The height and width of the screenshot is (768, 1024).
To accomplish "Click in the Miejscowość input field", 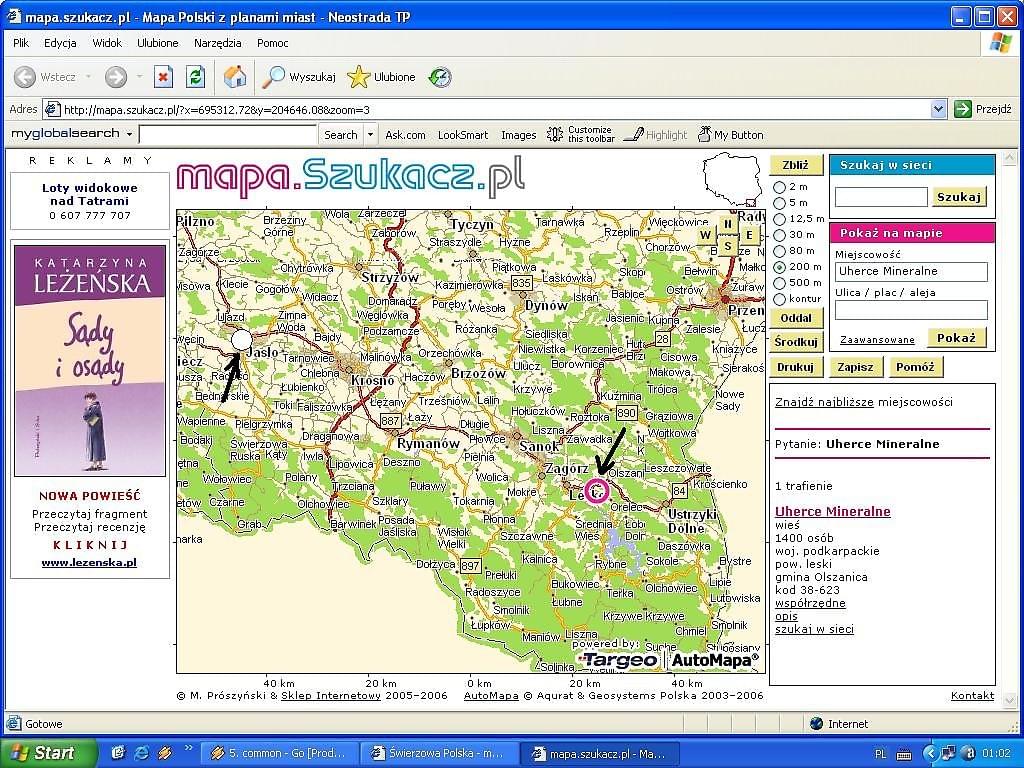I will (911, 272).
